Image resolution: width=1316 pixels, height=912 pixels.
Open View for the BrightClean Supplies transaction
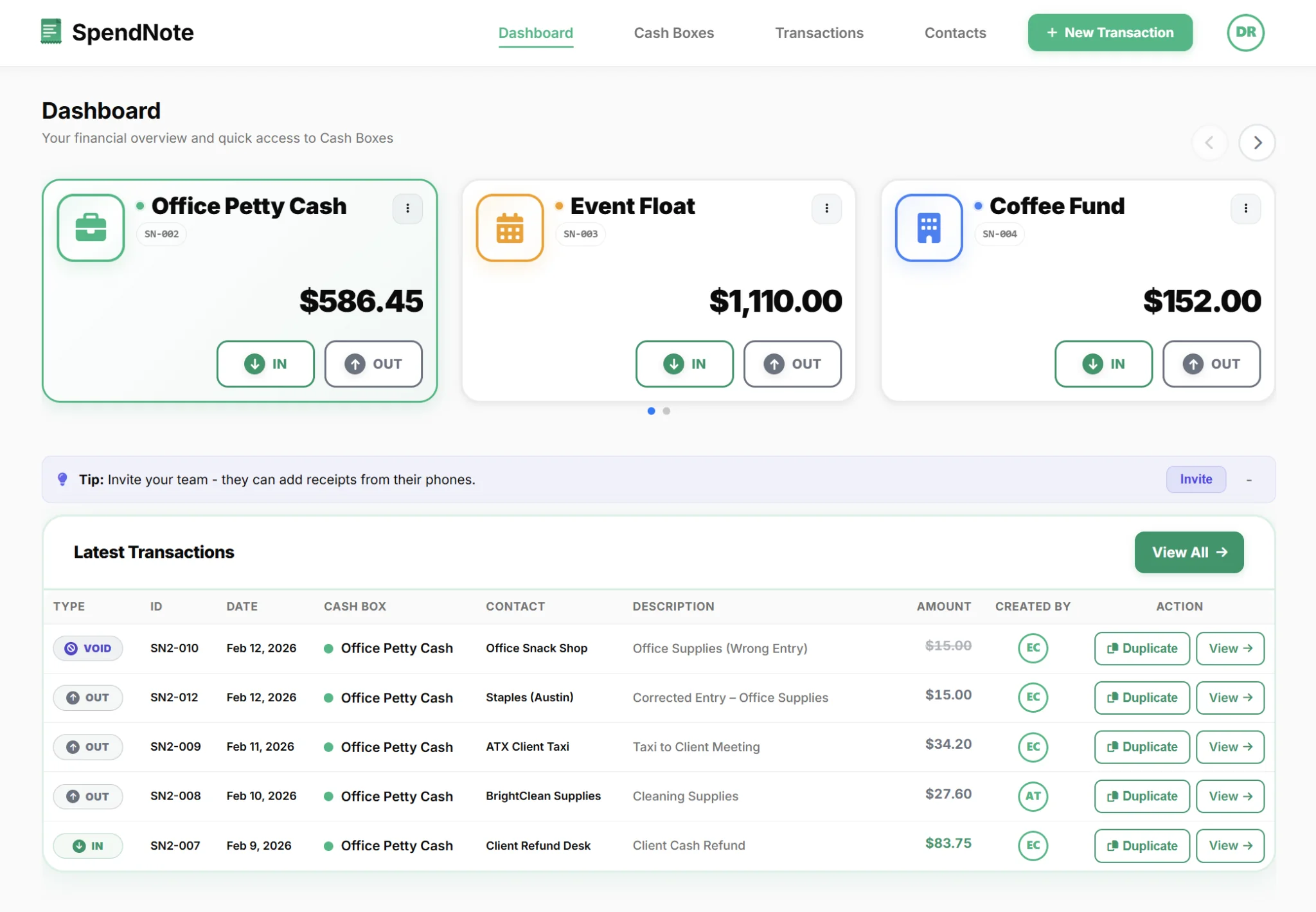point(1229,796)
